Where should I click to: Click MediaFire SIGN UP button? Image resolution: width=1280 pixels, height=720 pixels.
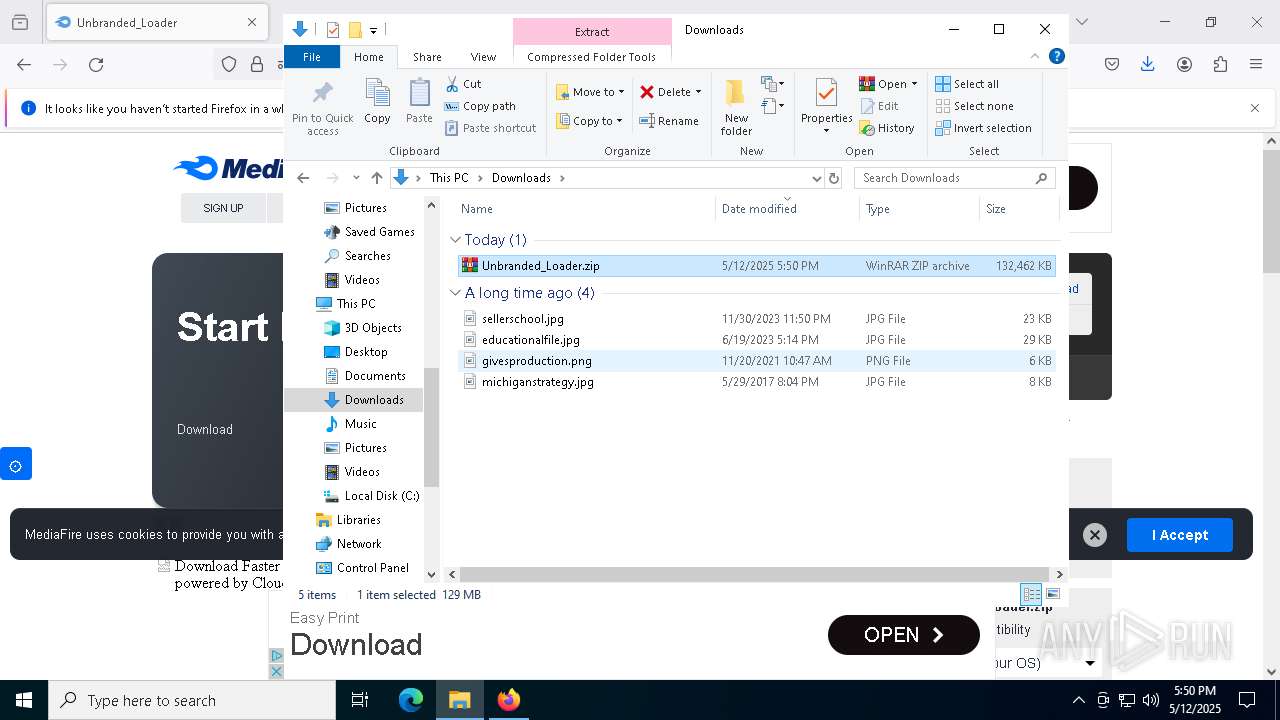(223, 208)
